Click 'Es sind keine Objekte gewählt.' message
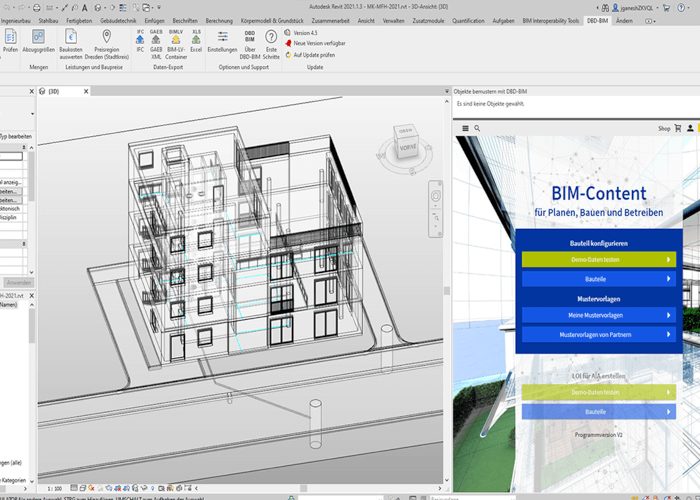 click(490, 104)
